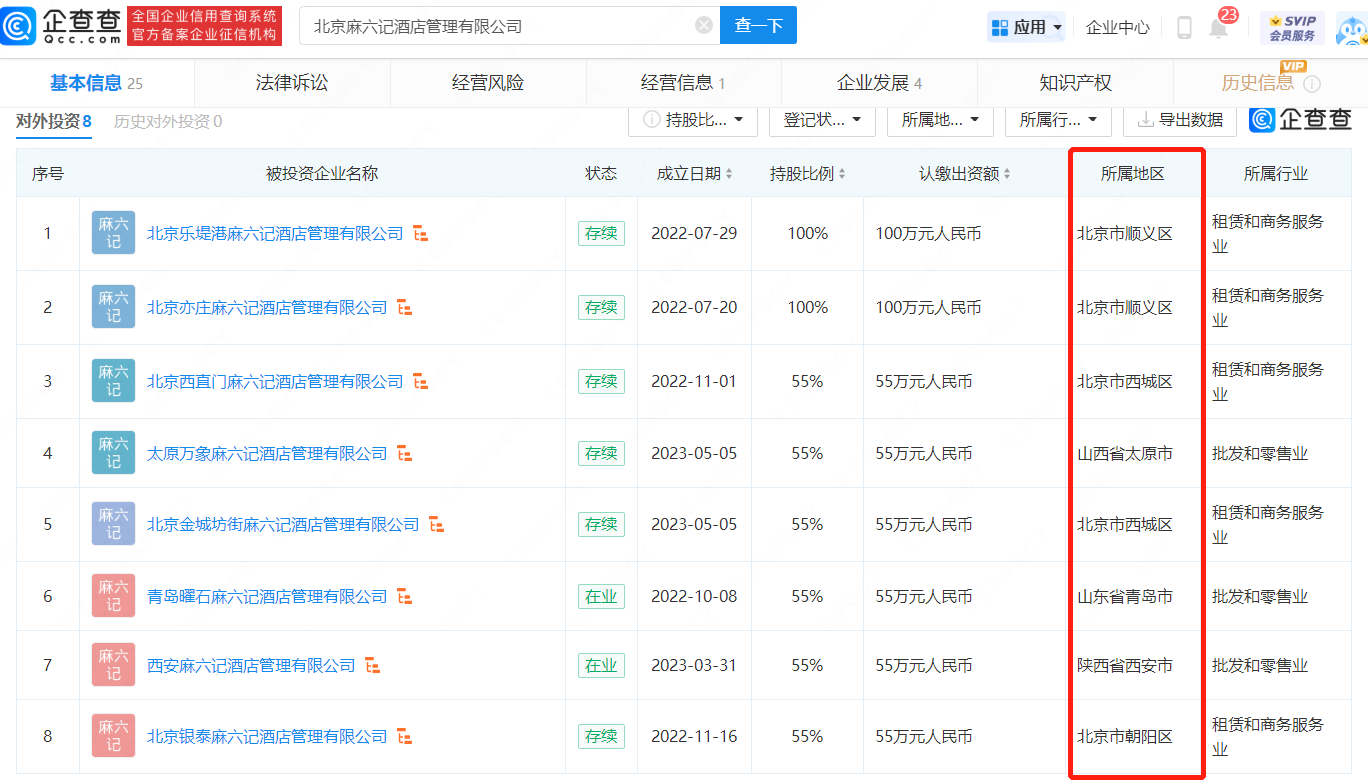Select 历史对外投资 0 sub-tab
This screenshot has width=1368, height=781.
(x=168, y=121)
